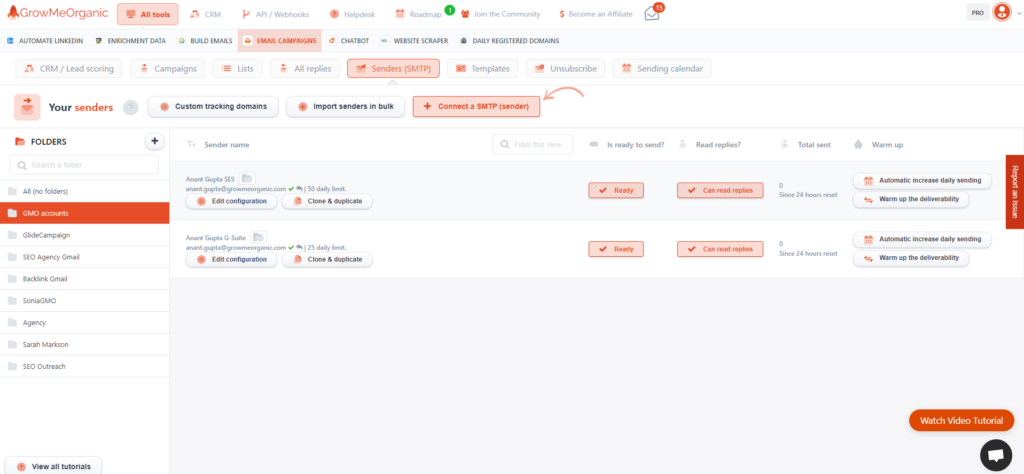The width and height of the screenshot is (1024, 474).
Task: Select the Email Campaigns tool tab
Action: (x=280, y=40)
